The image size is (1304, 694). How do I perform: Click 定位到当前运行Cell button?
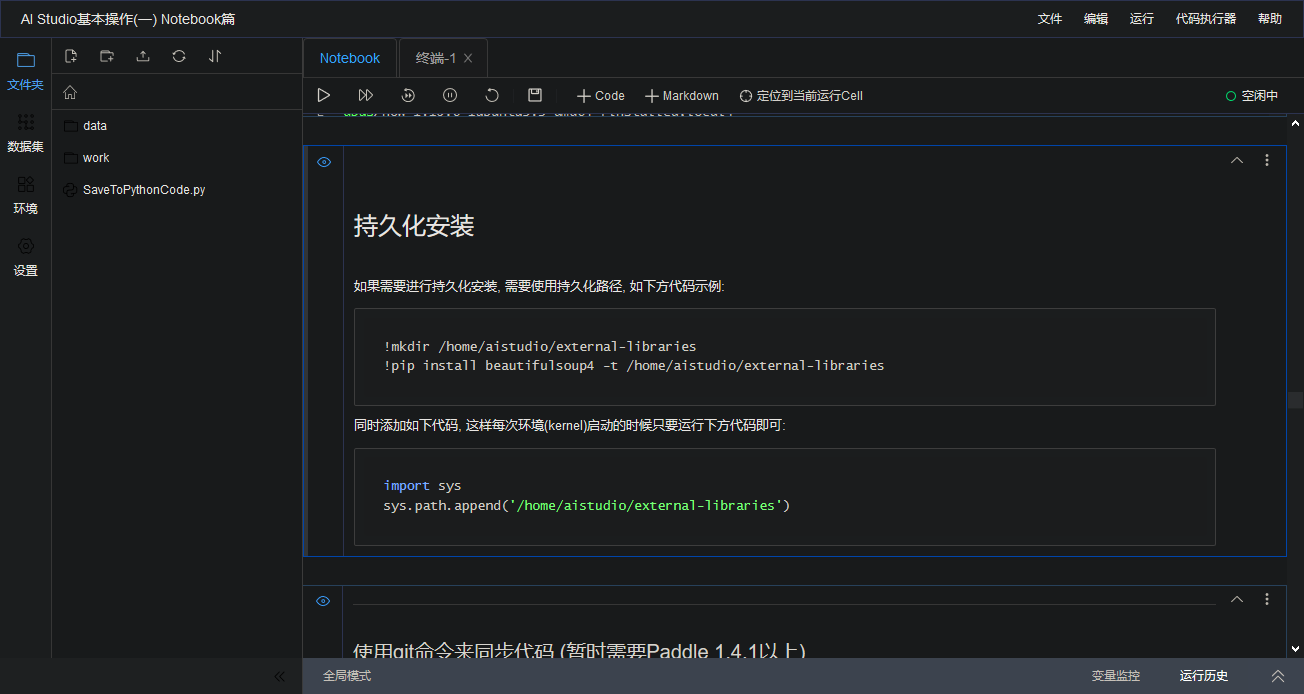point(801,96)
